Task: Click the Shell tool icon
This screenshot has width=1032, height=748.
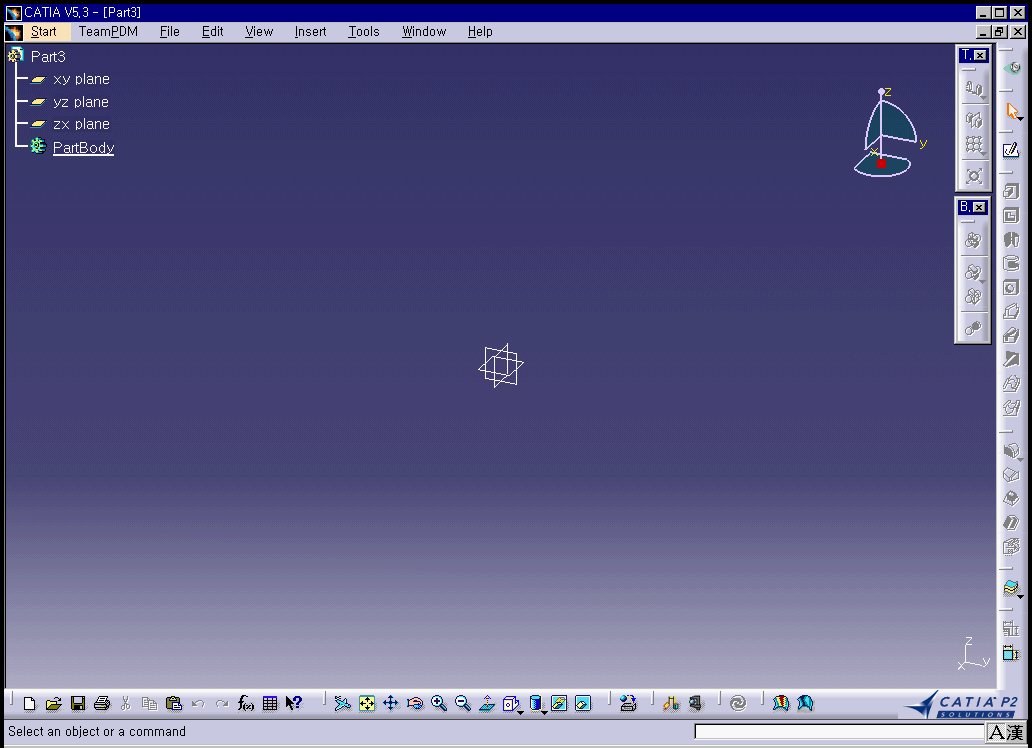Action: [1011, 523]
